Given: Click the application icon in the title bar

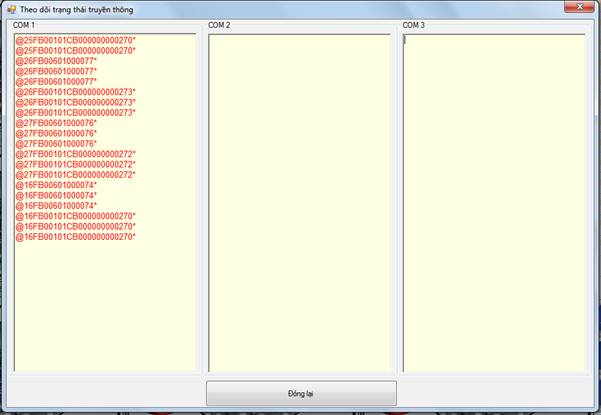Looking at the screenshot, I should coord(12,9).
